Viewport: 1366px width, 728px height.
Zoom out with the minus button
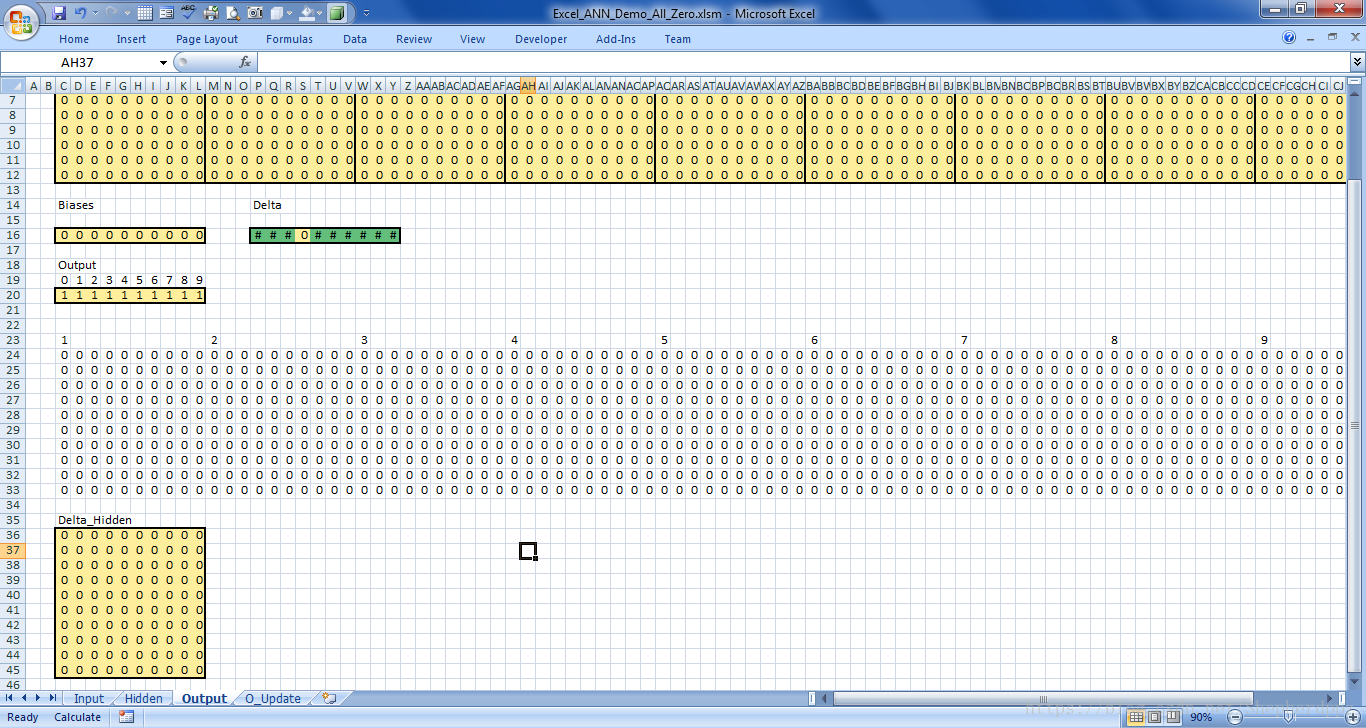tap(1235, 717)
